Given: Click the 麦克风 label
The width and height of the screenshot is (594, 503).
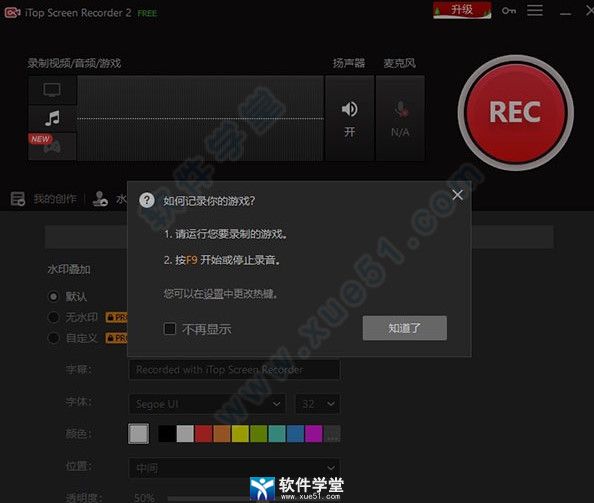Looking at the screenshot, I should (x=400, y=63).
